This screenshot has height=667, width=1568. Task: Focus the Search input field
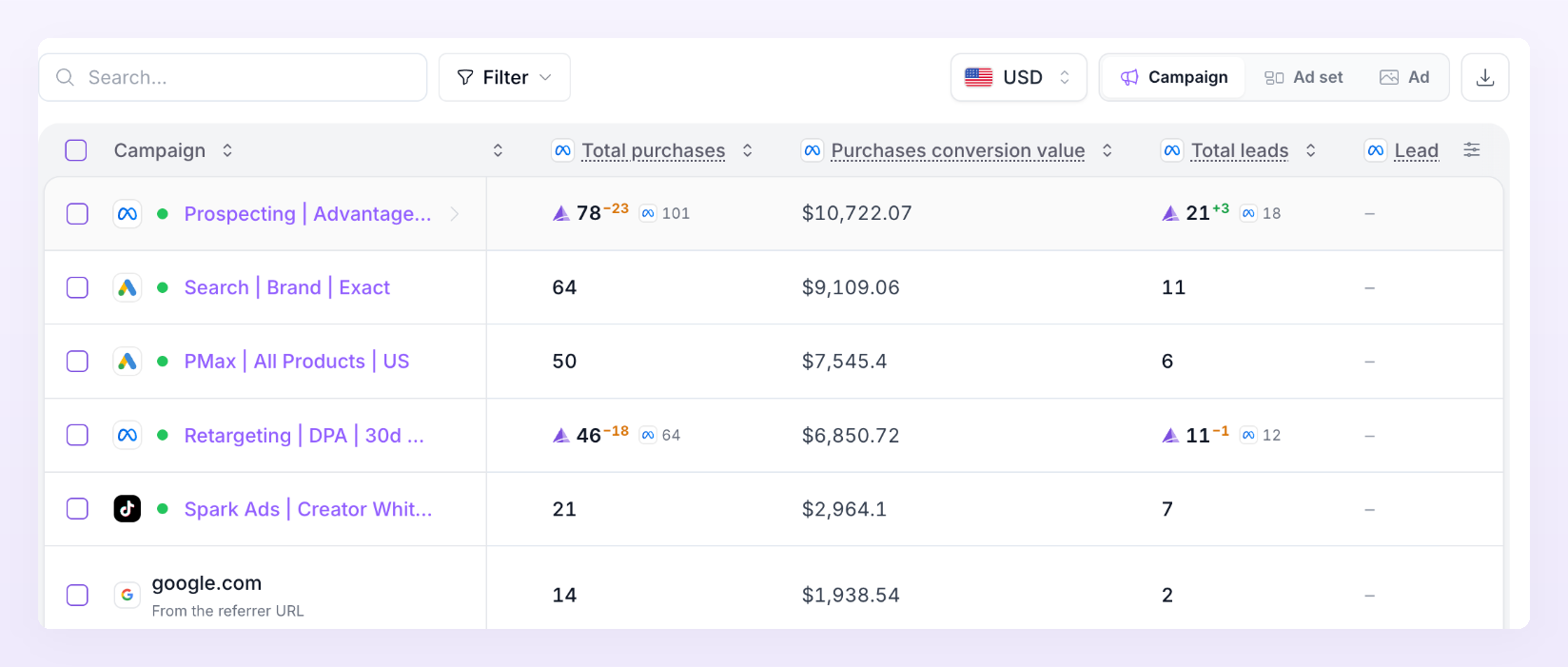point(233,77)
